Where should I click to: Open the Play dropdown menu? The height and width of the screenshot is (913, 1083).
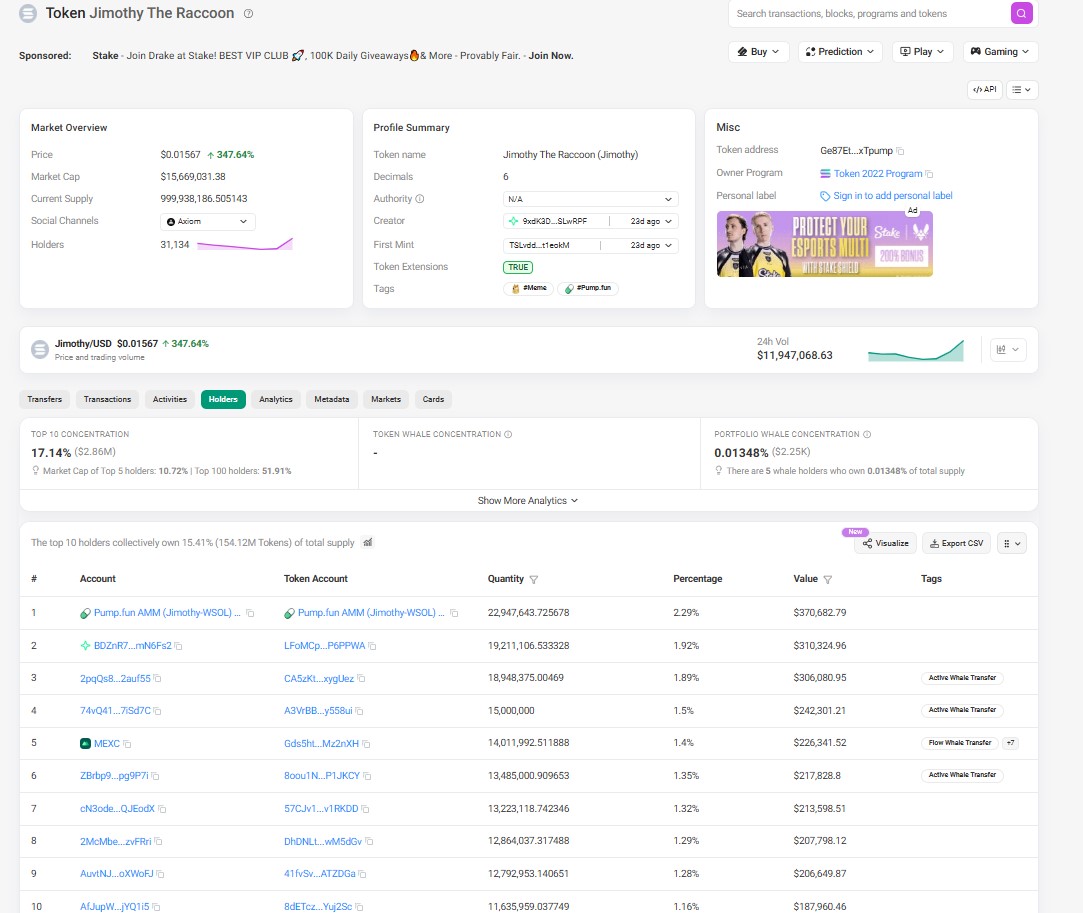[922, 52]
